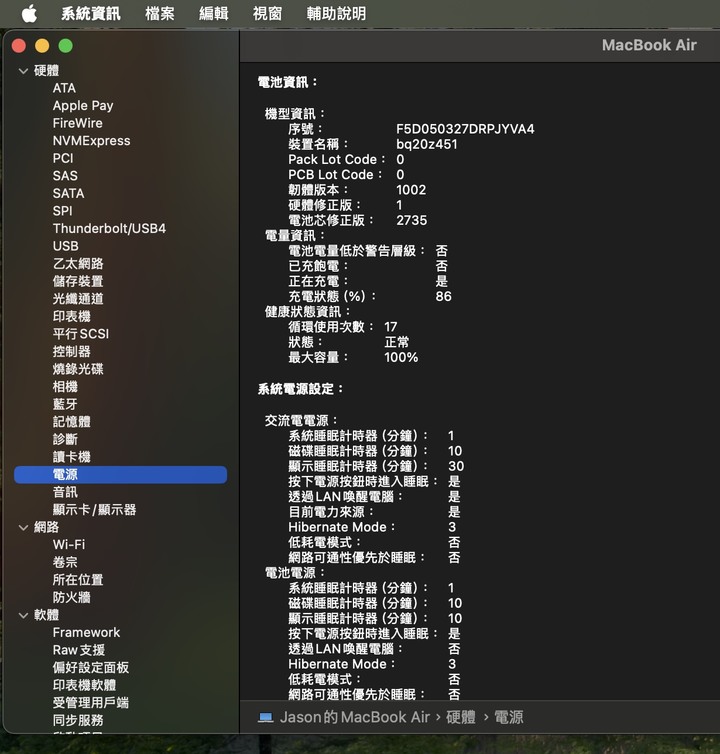
Task: Select Wi-Fi under 網路
Action: click(x=69, y=545)
